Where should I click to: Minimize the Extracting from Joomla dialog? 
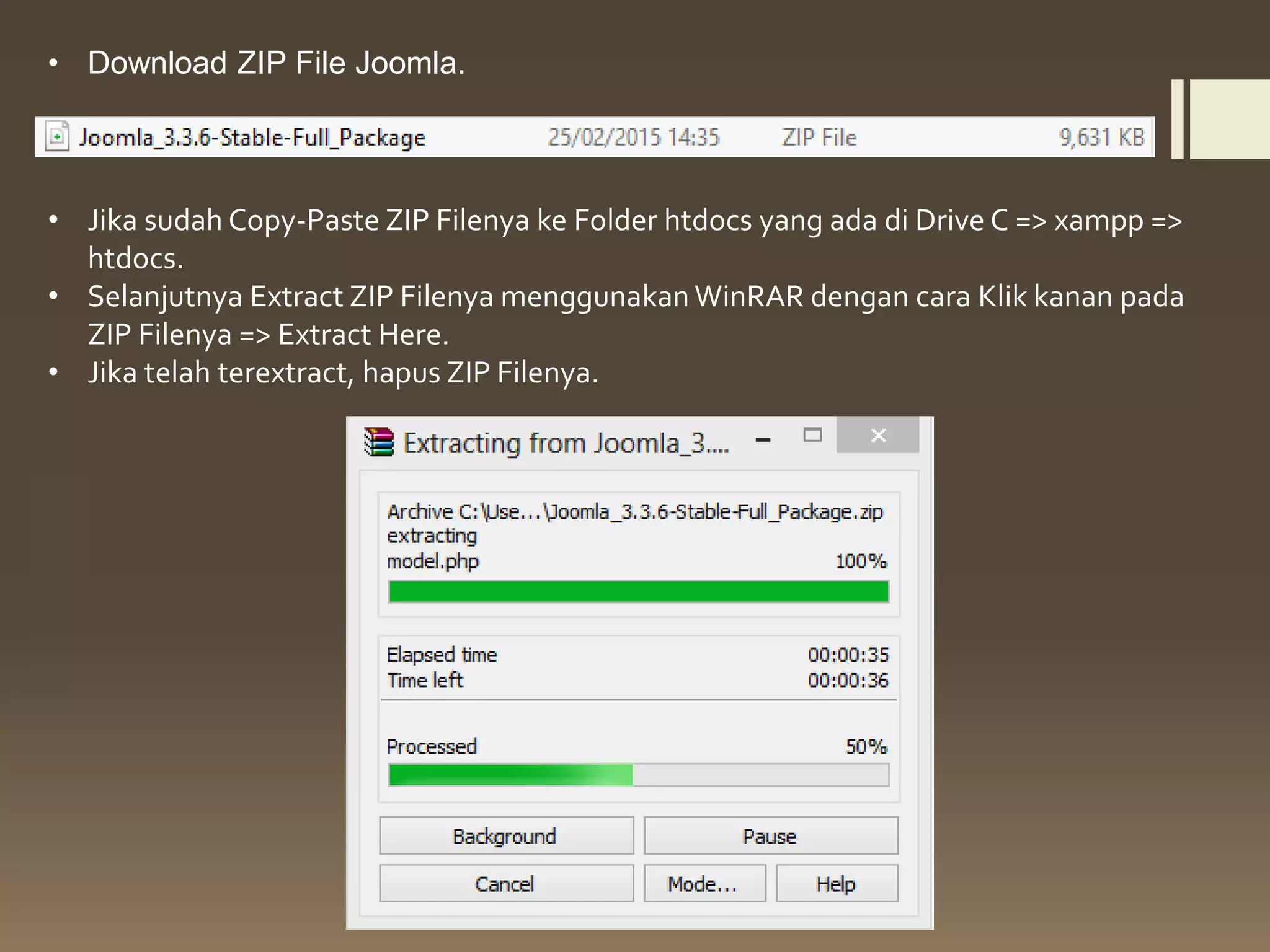tap(763, 439)
